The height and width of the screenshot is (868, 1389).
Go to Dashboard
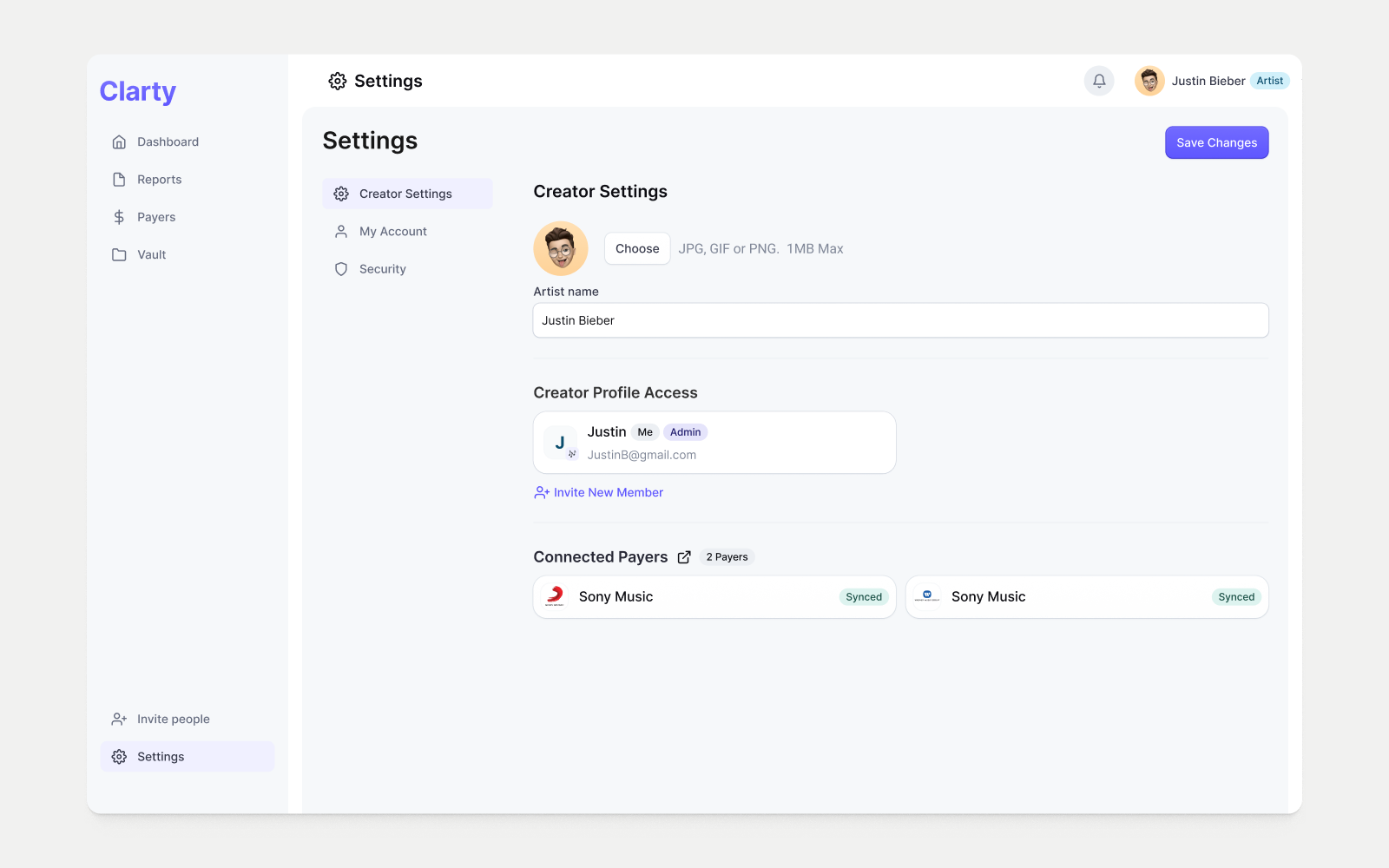click(188, 141)
